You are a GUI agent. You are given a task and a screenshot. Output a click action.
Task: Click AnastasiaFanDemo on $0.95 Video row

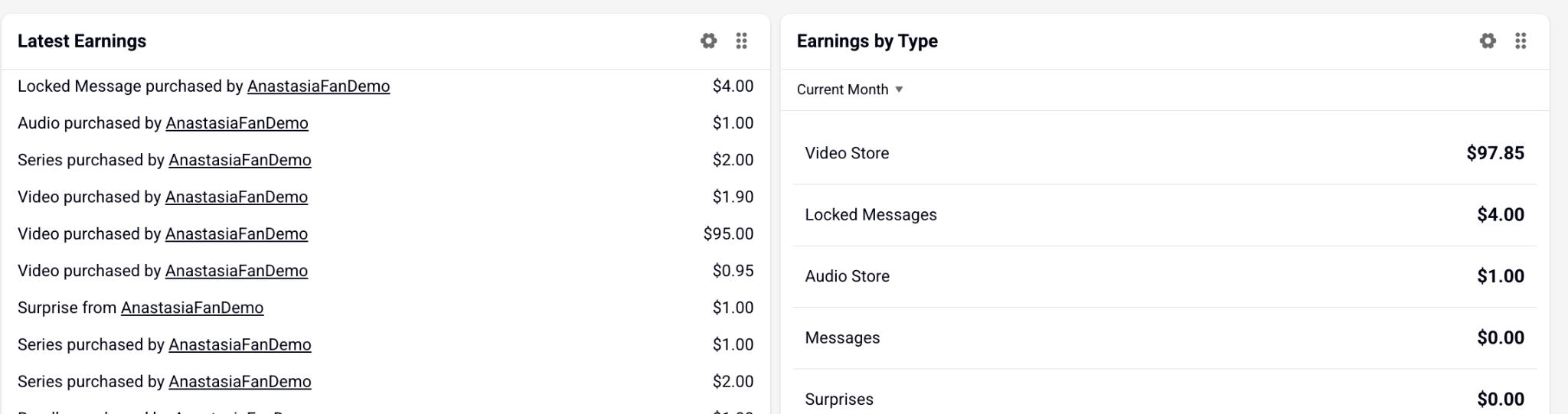[237, 271]
